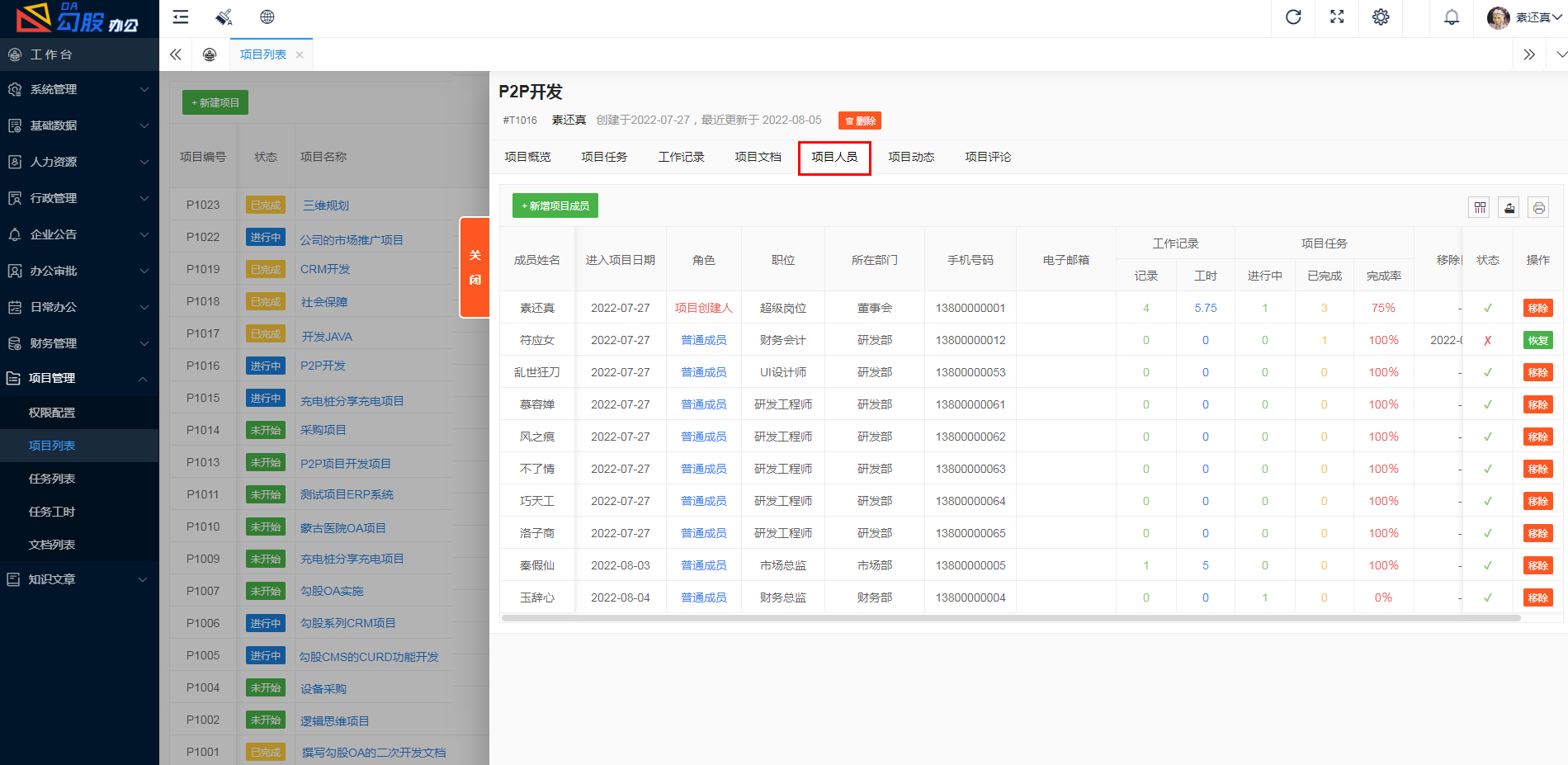This screenshot has height=765, width=1568.
Task: Remove member 素还真 with 移除 button
Action: 1538,308
